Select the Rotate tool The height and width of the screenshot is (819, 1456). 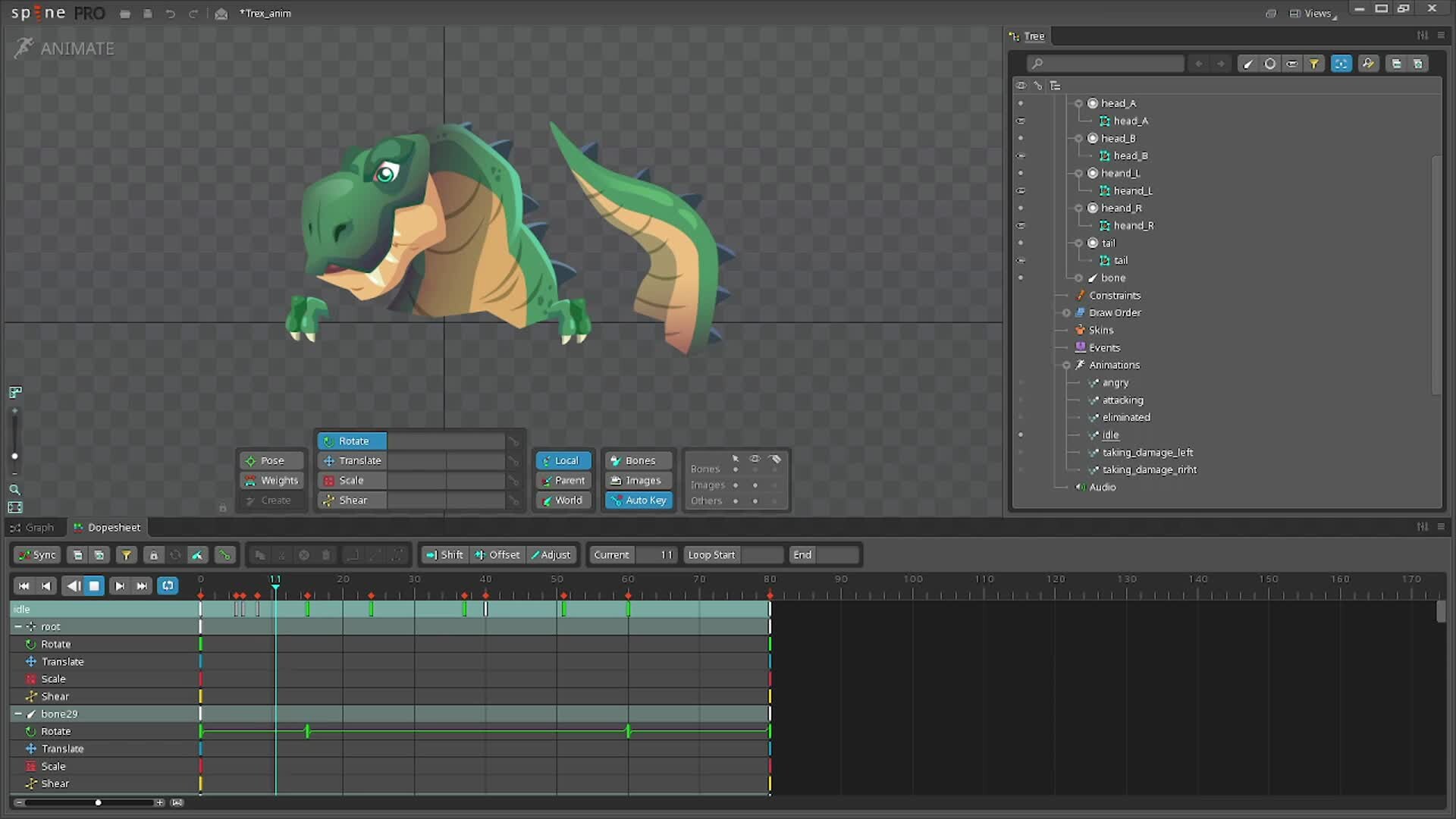point(351,441)
